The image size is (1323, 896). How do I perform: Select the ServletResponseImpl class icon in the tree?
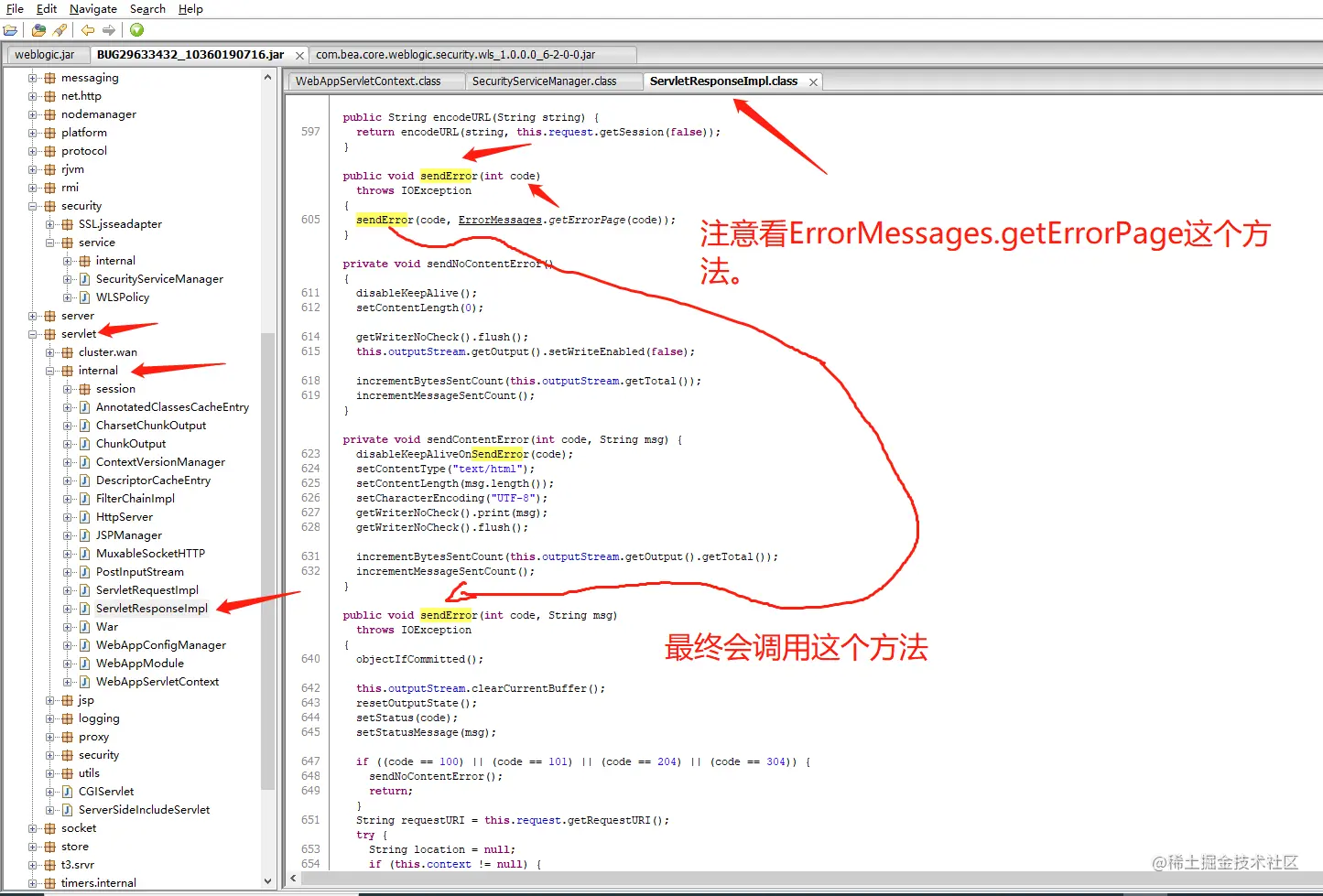(x=82, y=608)
